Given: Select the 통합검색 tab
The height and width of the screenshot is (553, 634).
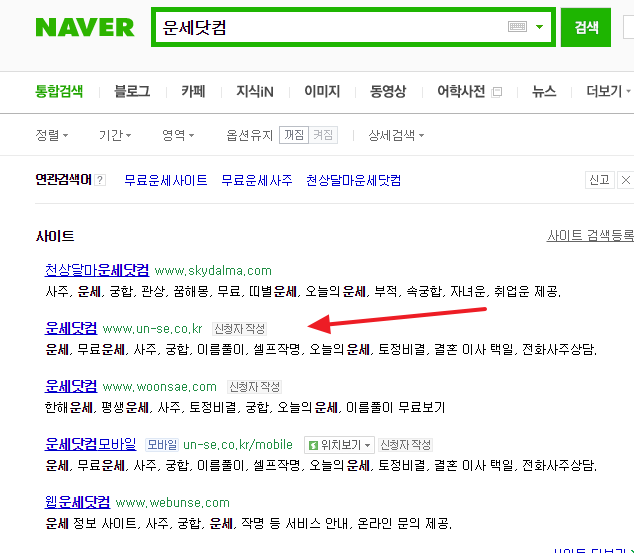Looking at the screenshot, I should pyautogui.click(x=59, y=91).
